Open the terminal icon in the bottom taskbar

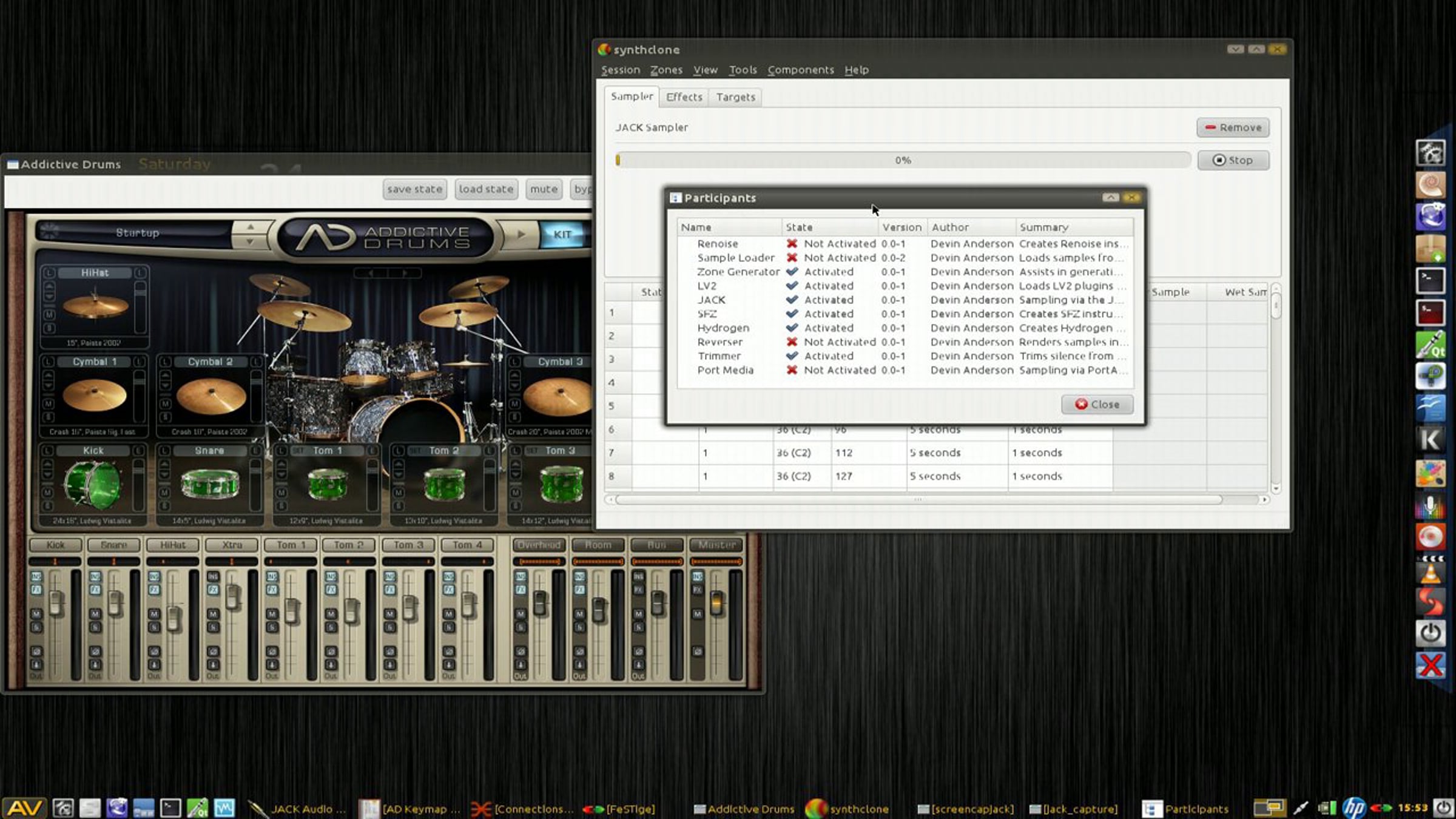pos(170,807)
